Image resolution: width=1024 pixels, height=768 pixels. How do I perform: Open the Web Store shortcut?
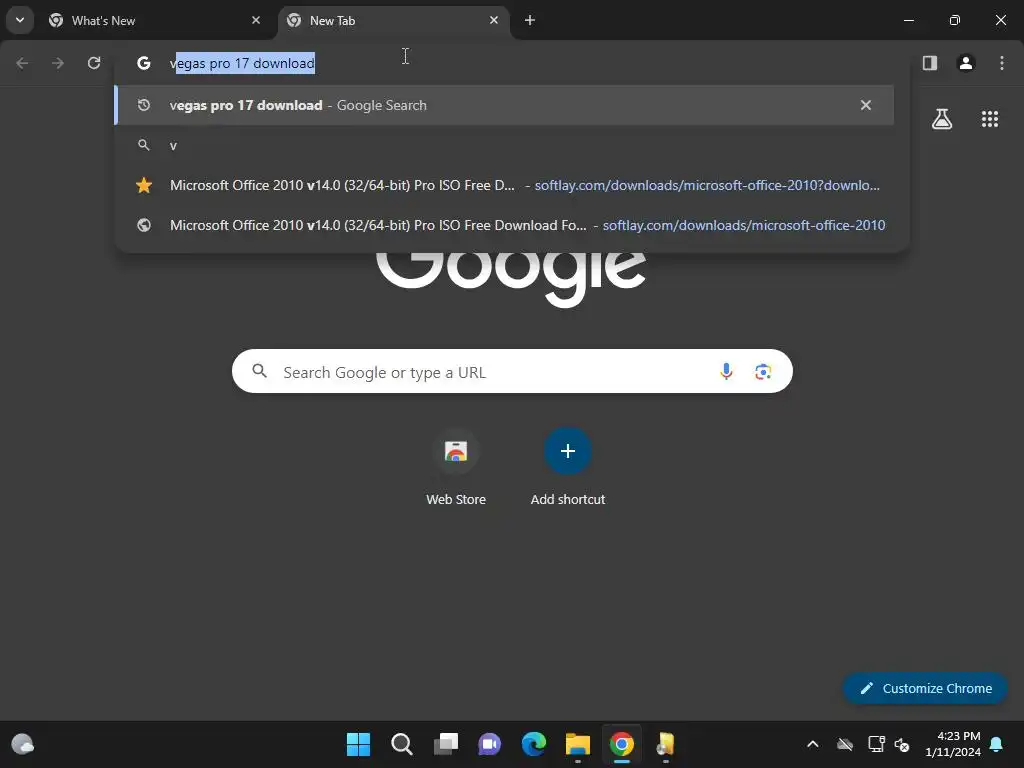tap(456, 468)
